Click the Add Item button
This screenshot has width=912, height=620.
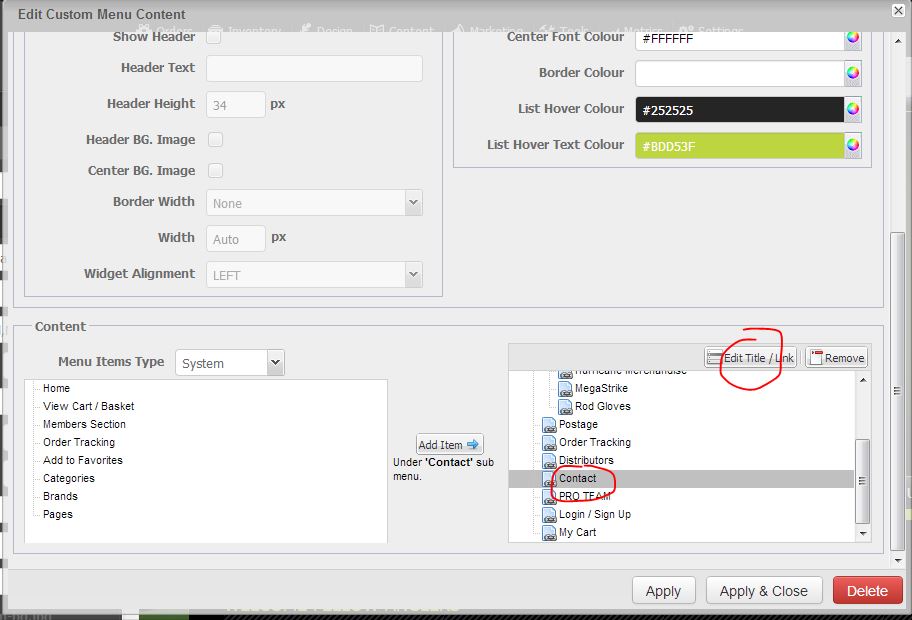tap(450, 444)
